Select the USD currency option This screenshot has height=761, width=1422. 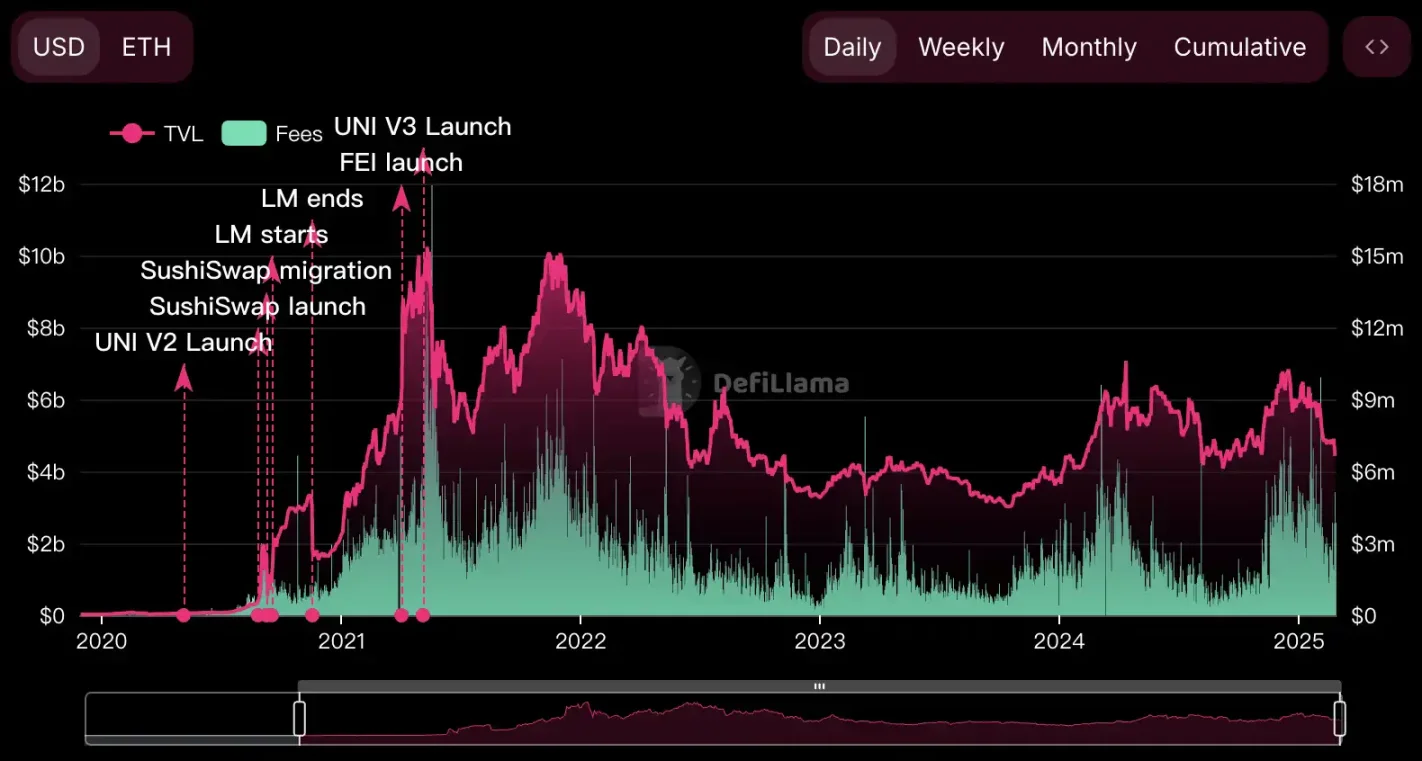58,46
